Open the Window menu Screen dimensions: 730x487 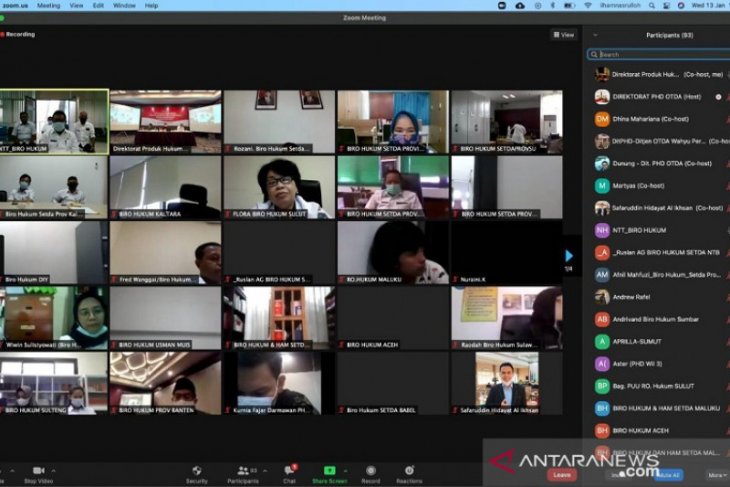tap(124, 6)
